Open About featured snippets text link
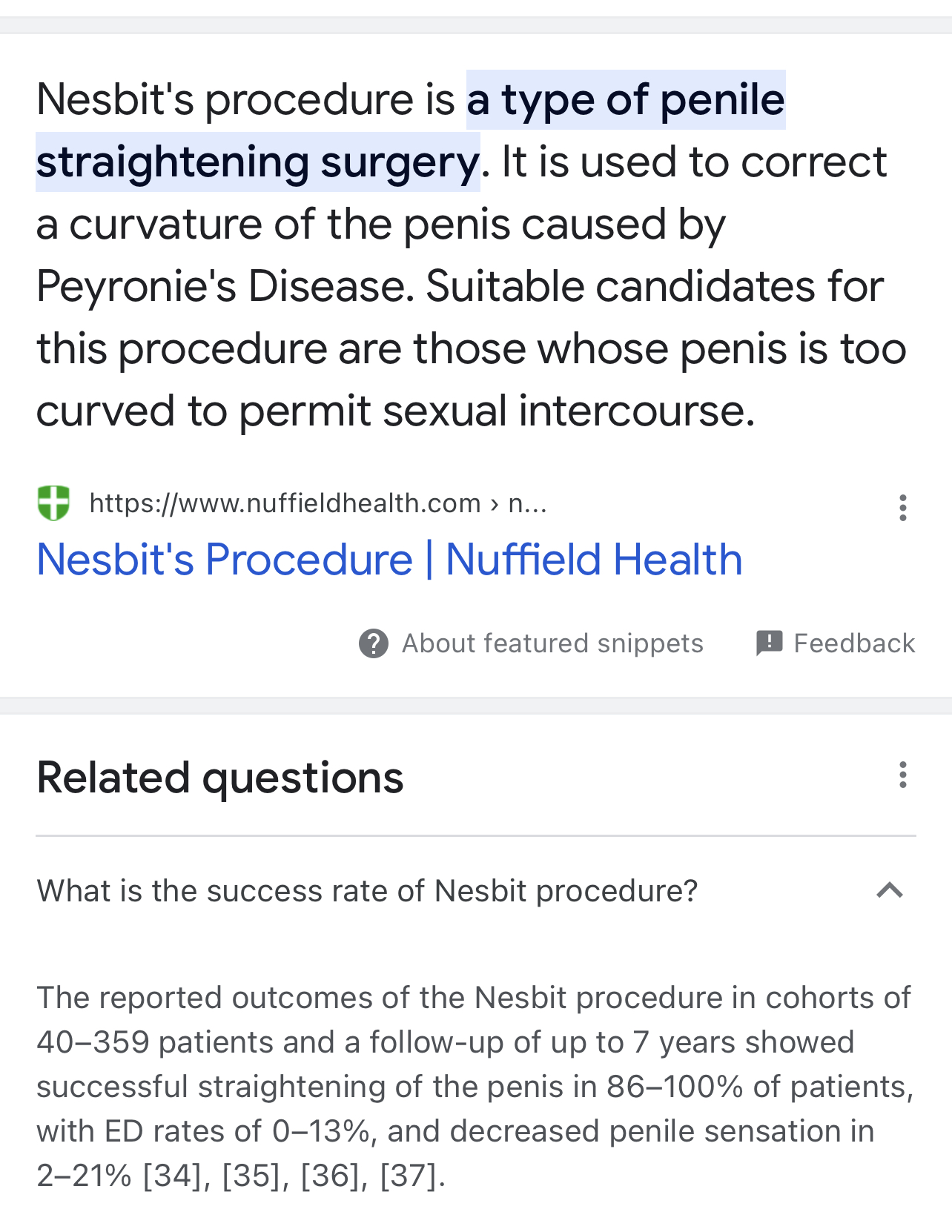This screenshot has height=1232, width=952. tap(552, 643)
